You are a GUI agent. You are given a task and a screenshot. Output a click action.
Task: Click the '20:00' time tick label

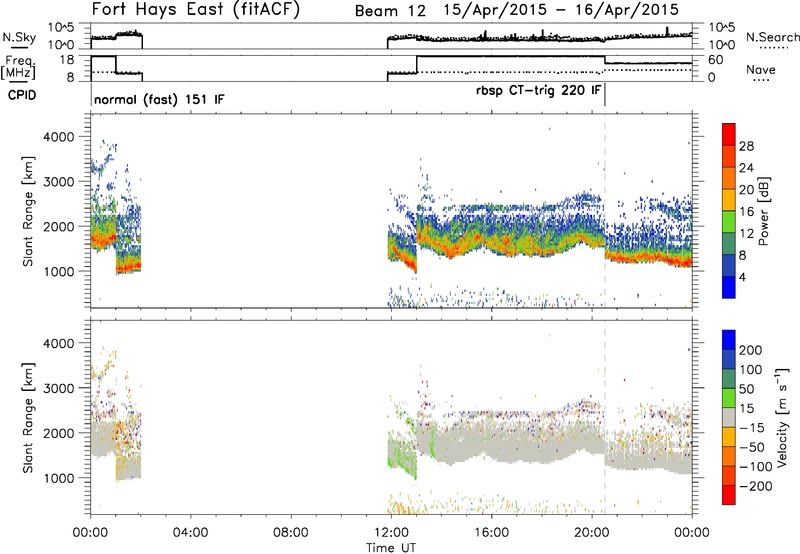(592, 533)
